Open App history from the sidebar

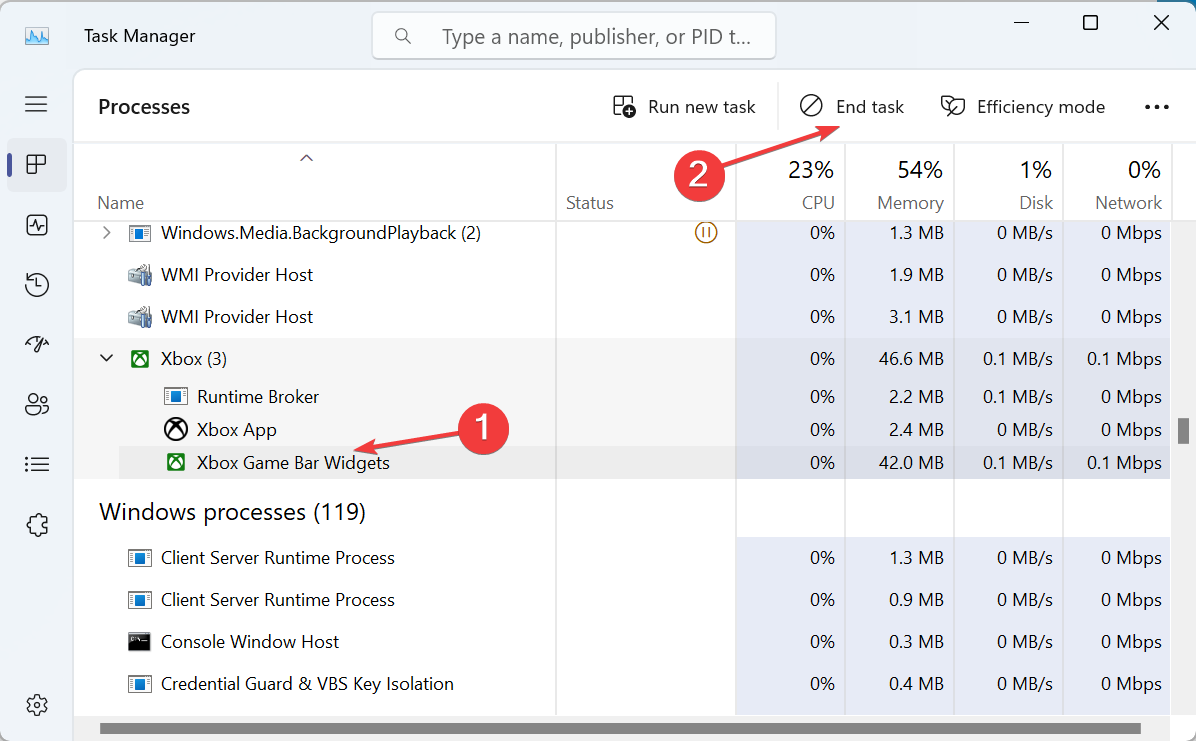tap(37, 285)
